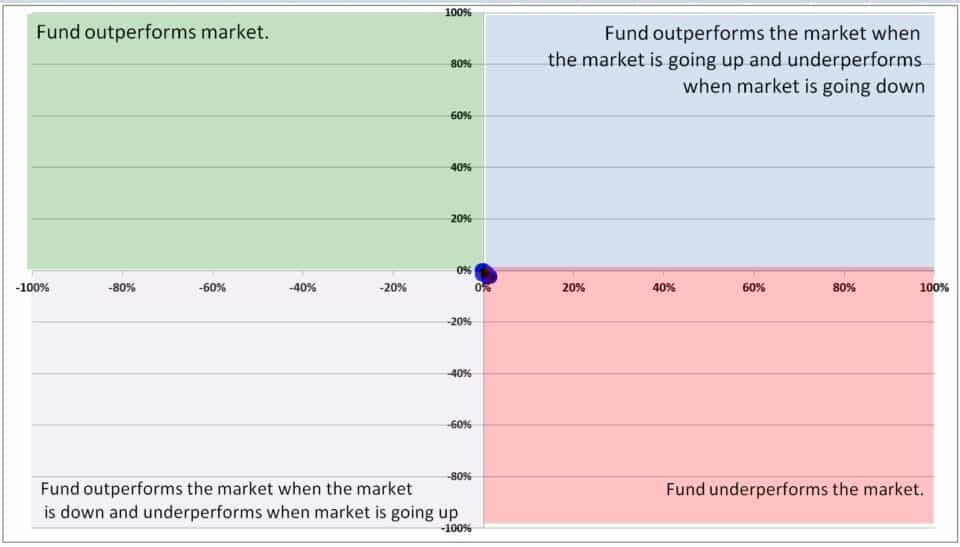Select the text box ending 'underperforms when market is going up'
Screen dimensions: 960x547
point(249,500)
